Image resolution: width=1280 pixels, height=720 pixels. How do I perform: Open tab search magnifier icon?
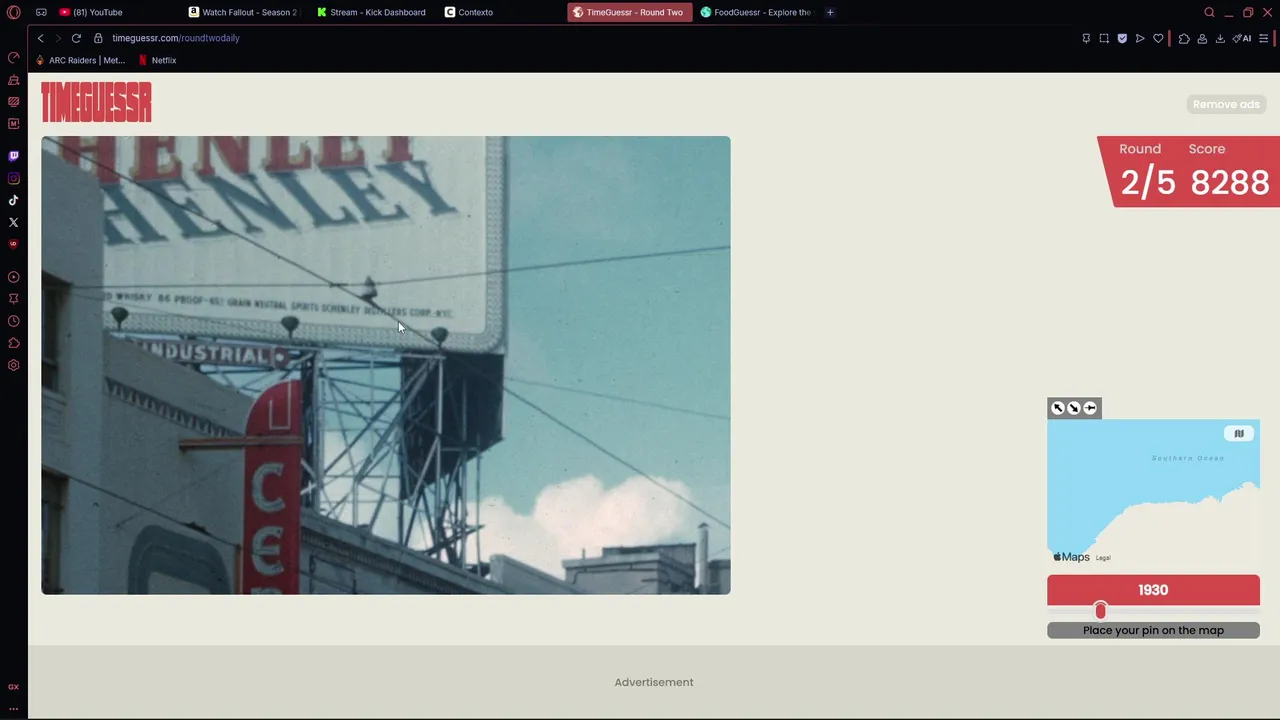[1209, 12]
